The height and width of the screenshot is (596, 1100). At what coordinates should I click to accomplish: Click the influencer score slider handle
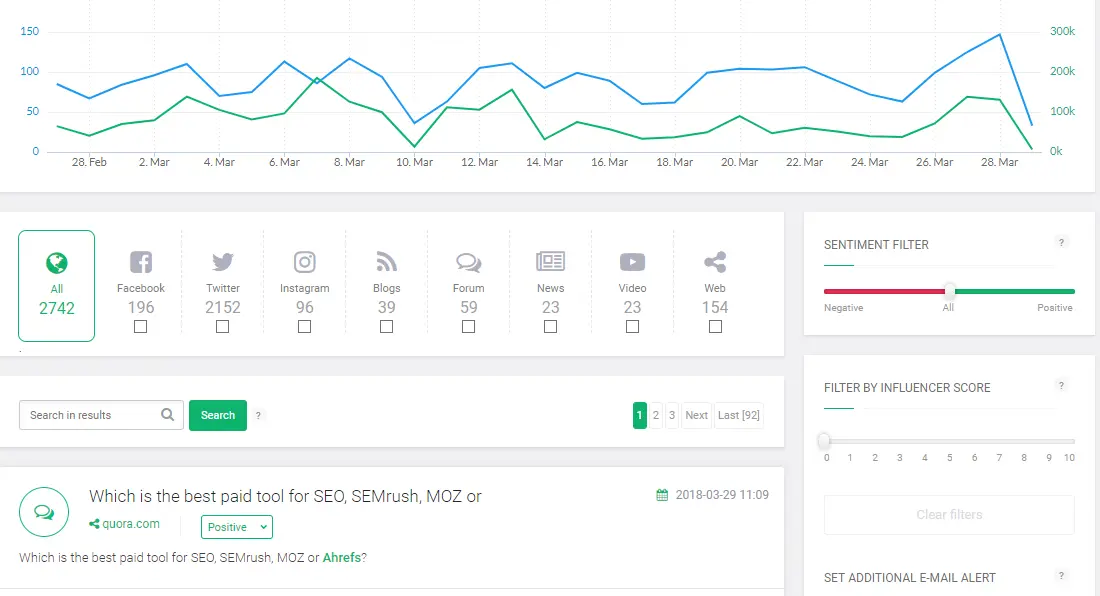click(825, 441)
